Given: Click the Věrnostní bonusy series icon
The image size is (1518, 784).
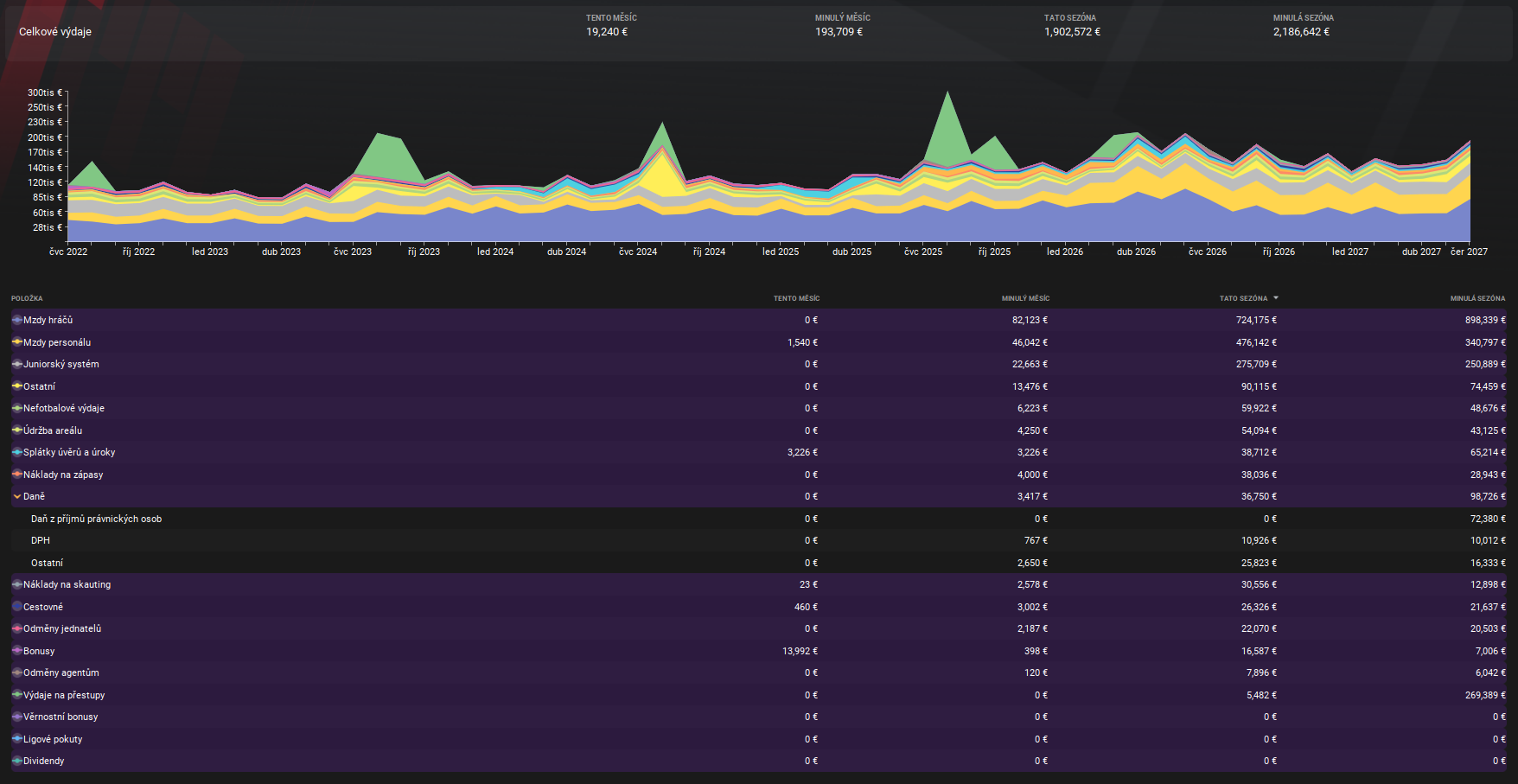Looking at the screenshot, I should (x=17, y=717).
